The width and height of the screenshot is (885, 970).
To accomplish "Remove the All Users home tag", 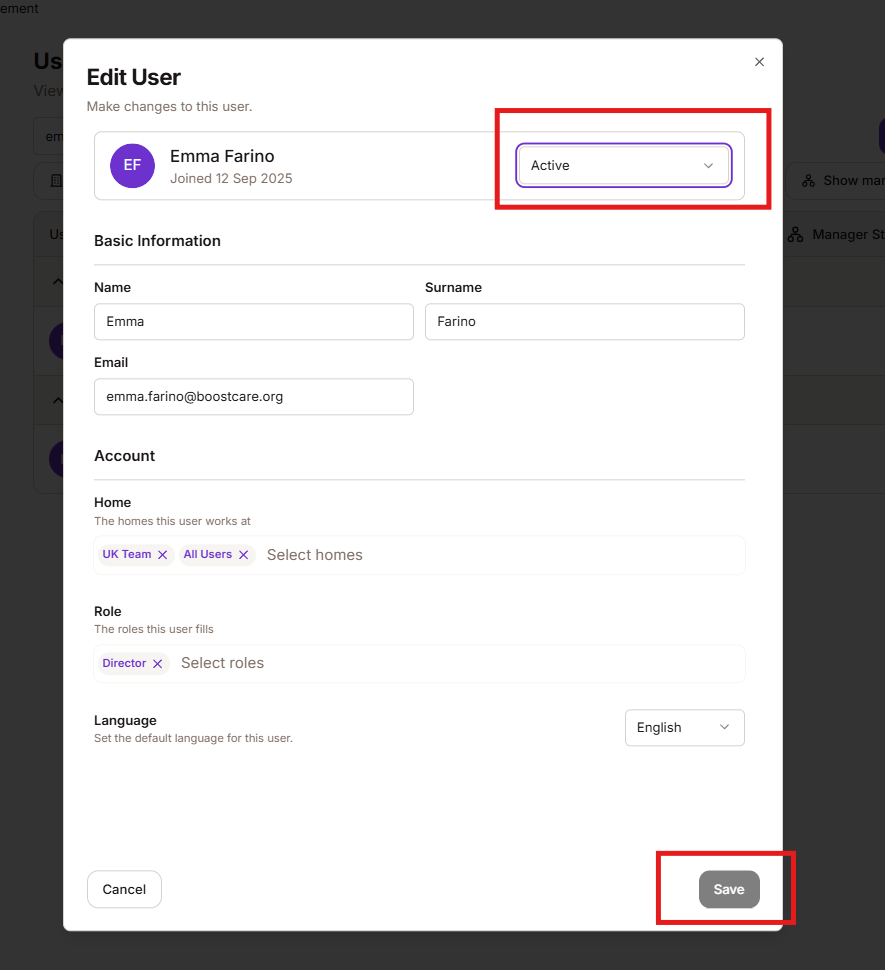I will pyautogui.click(x=243, y=555).
